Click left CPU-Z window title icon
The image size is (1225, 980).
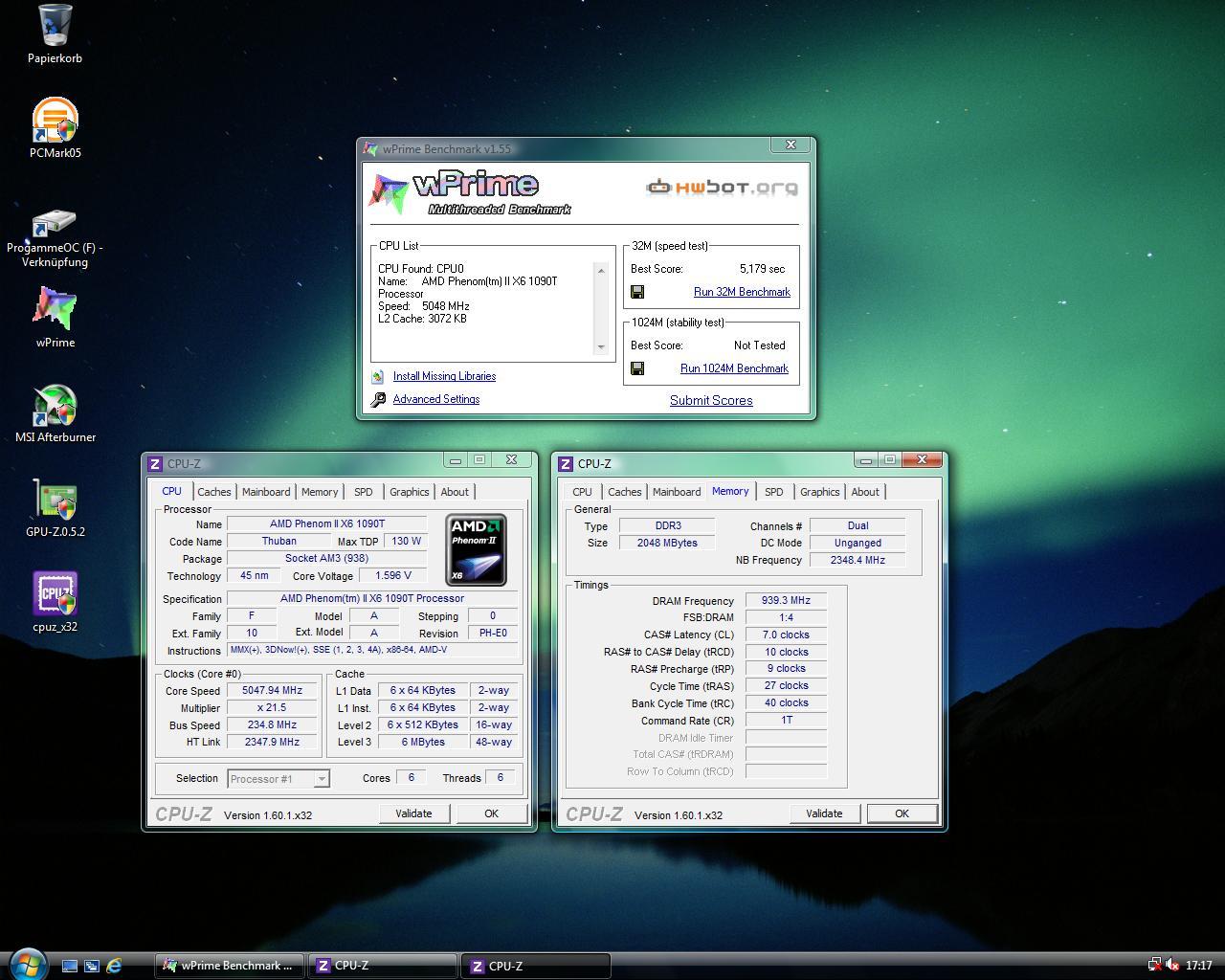coord(155,463)
